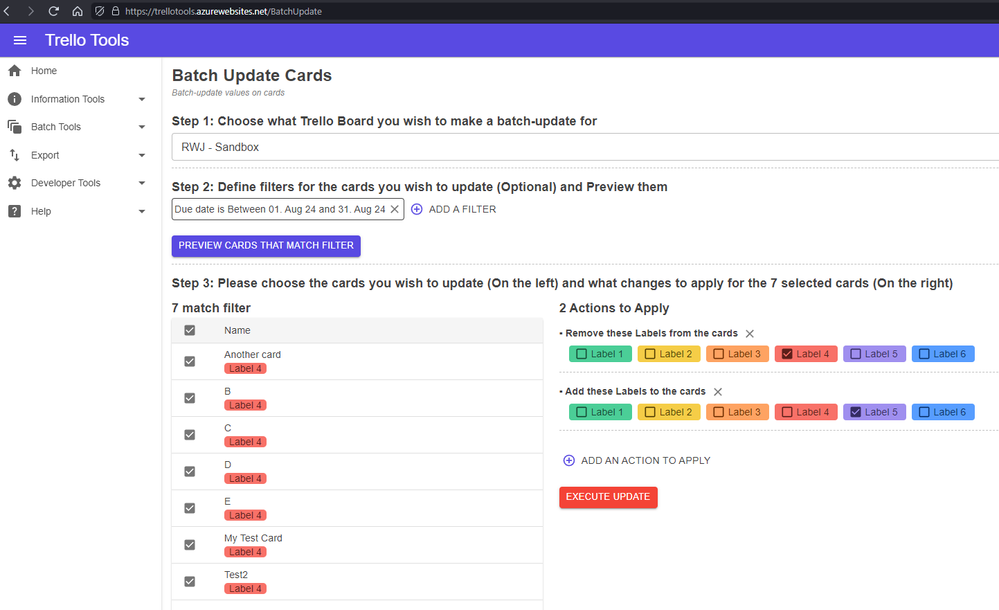Click the Developer Tools gear icon
The width and height of the screenshot is (999, 610).
pyautogui.click(x=14, y=183)
